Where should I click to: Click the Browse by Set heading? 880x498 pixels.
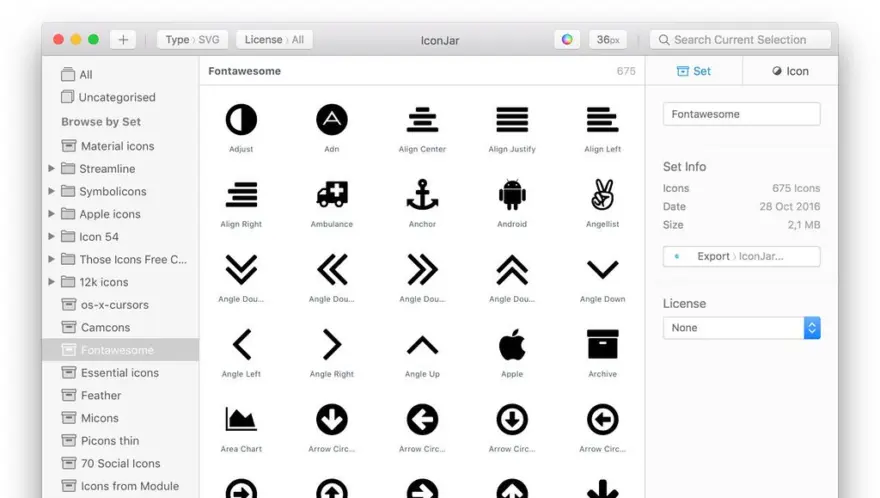point(101,122)
